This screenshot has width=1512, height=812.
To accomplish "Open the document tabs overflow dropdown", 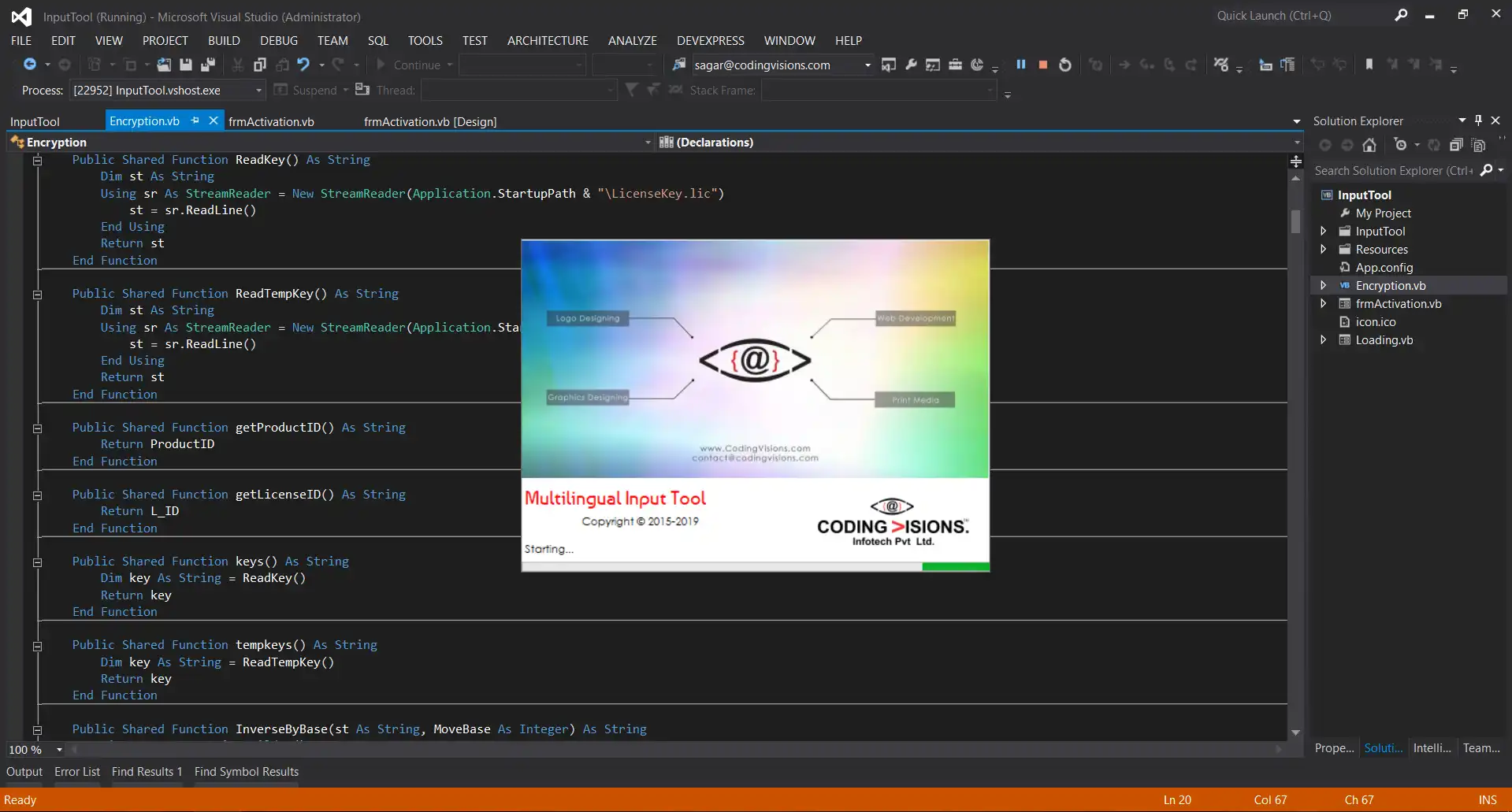I will point(1296,121).
